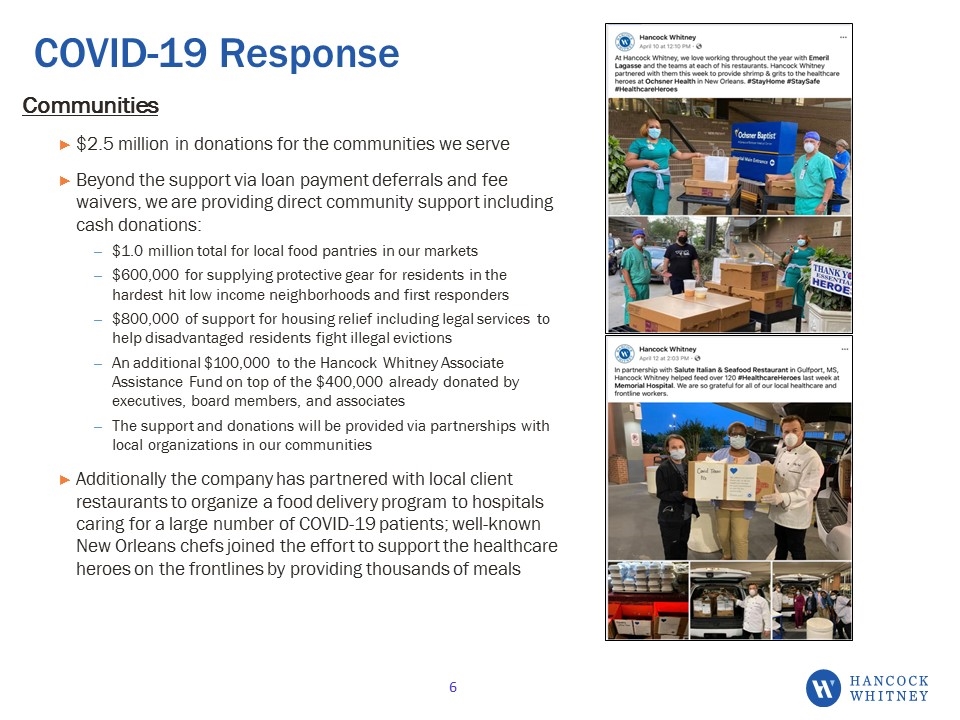960x720 pixels.
Task: Click the page number 6
Action: pyautogui.click(x=453, y=687)
